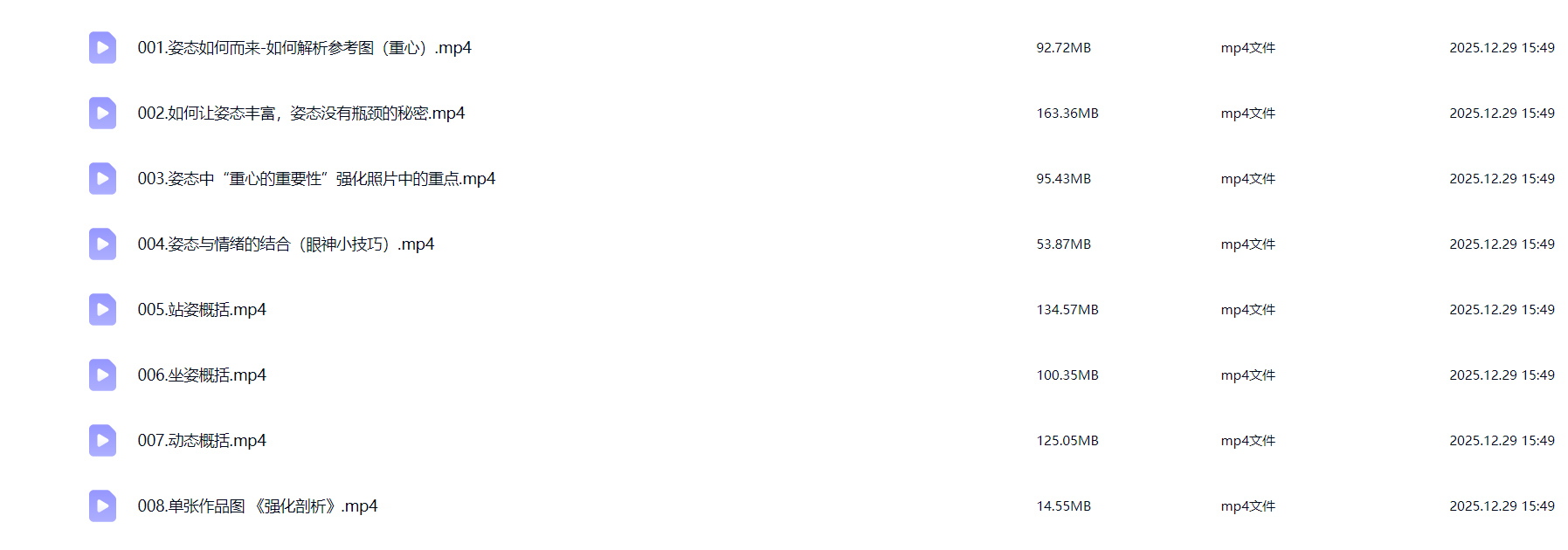
Task: Open 001.姿态如何而来-如何解析参考图 file name
Action: tap(304, 48)
